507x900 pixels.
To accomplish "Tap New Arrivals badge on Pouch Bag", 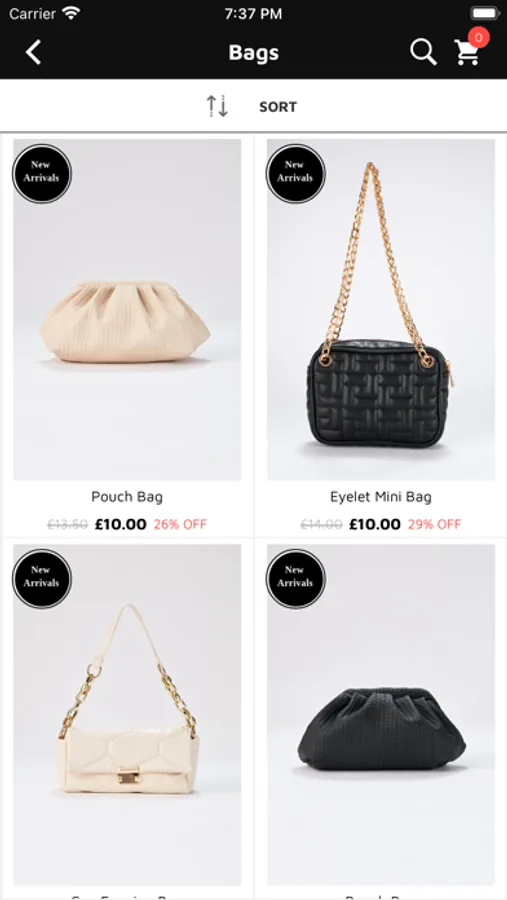I will (42, 173).
